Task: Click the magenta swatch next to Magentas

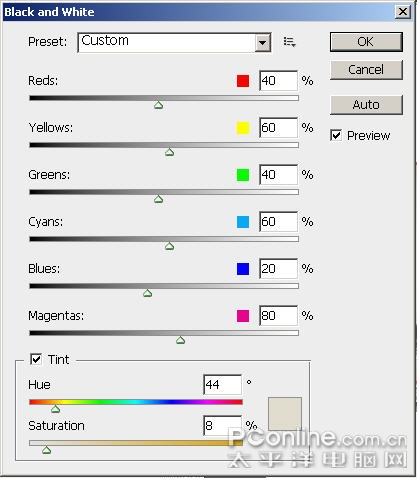Action: click(x=243, y=316)
